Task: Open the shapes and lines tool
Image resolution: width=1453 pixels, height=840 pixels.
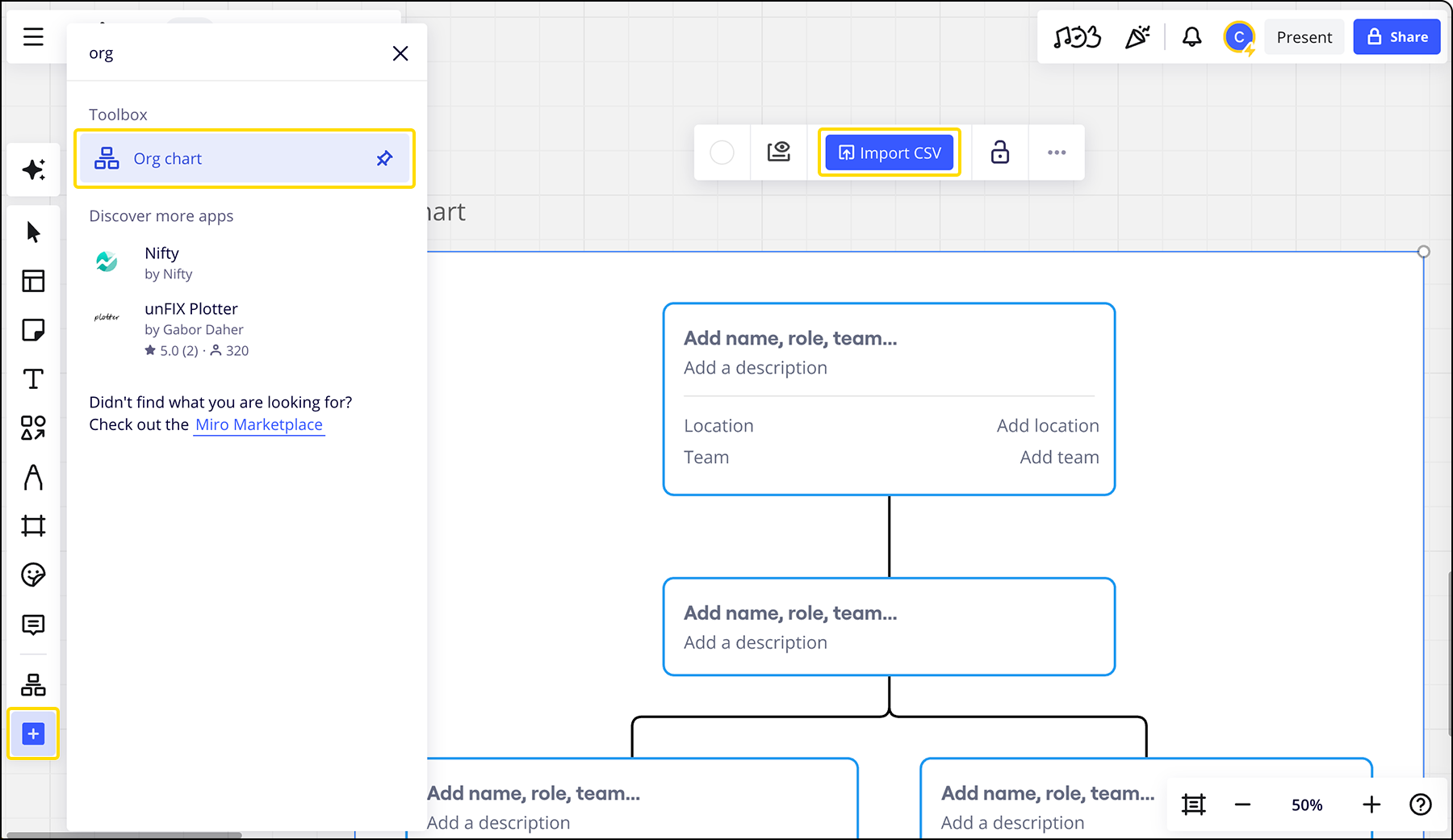Action: 33,428
